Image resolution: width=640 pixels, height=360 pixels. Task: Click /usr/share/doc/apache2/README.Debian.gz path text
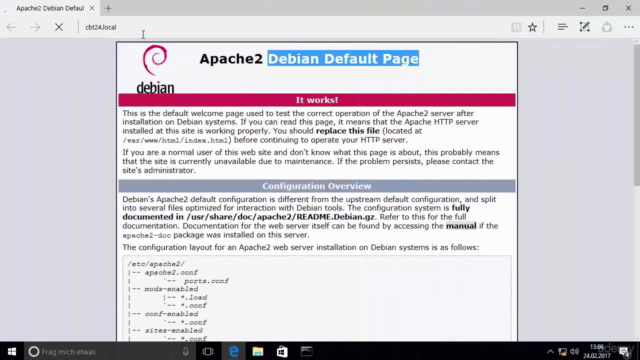click(x=280, y=217)
